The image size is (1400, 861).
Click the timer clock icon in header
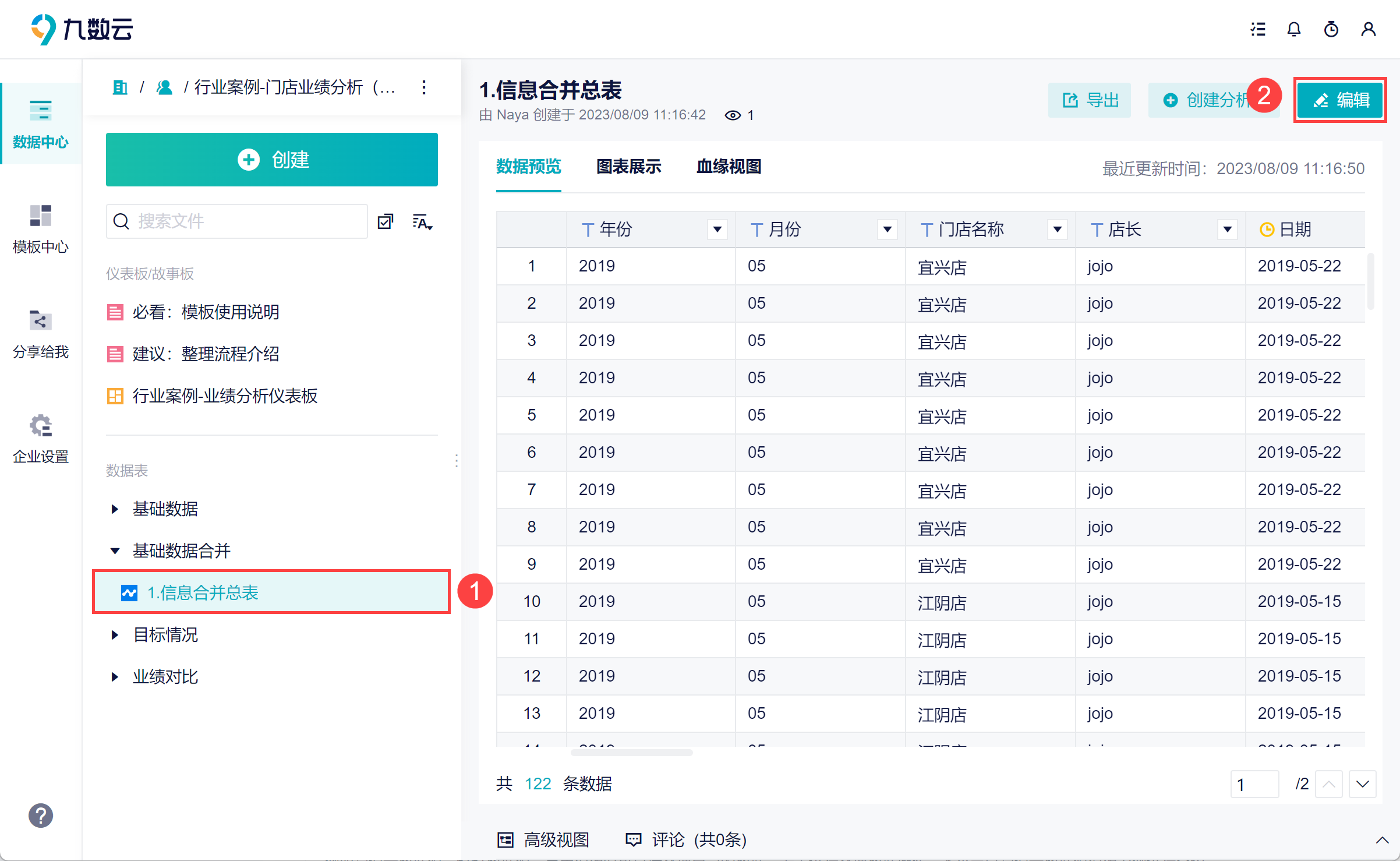point(1331,29)
